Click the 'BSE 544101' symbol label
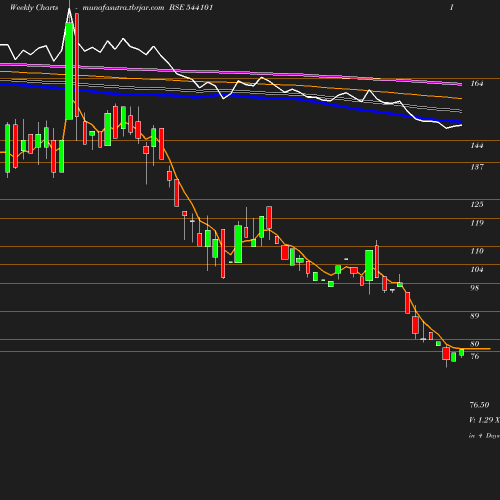This screenshot has height=500, width=500. click(191, 7)
